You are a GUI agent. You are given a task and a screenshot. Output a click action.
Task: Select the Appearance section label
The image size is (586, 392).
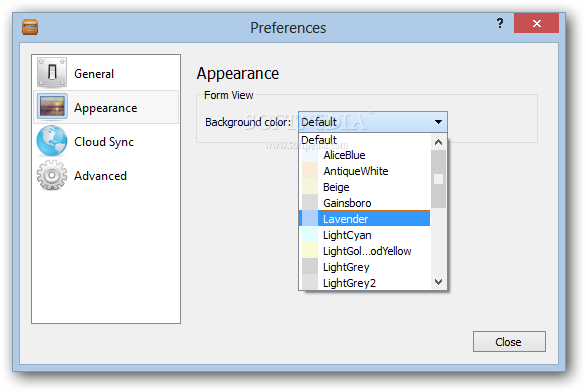(106, 108)
